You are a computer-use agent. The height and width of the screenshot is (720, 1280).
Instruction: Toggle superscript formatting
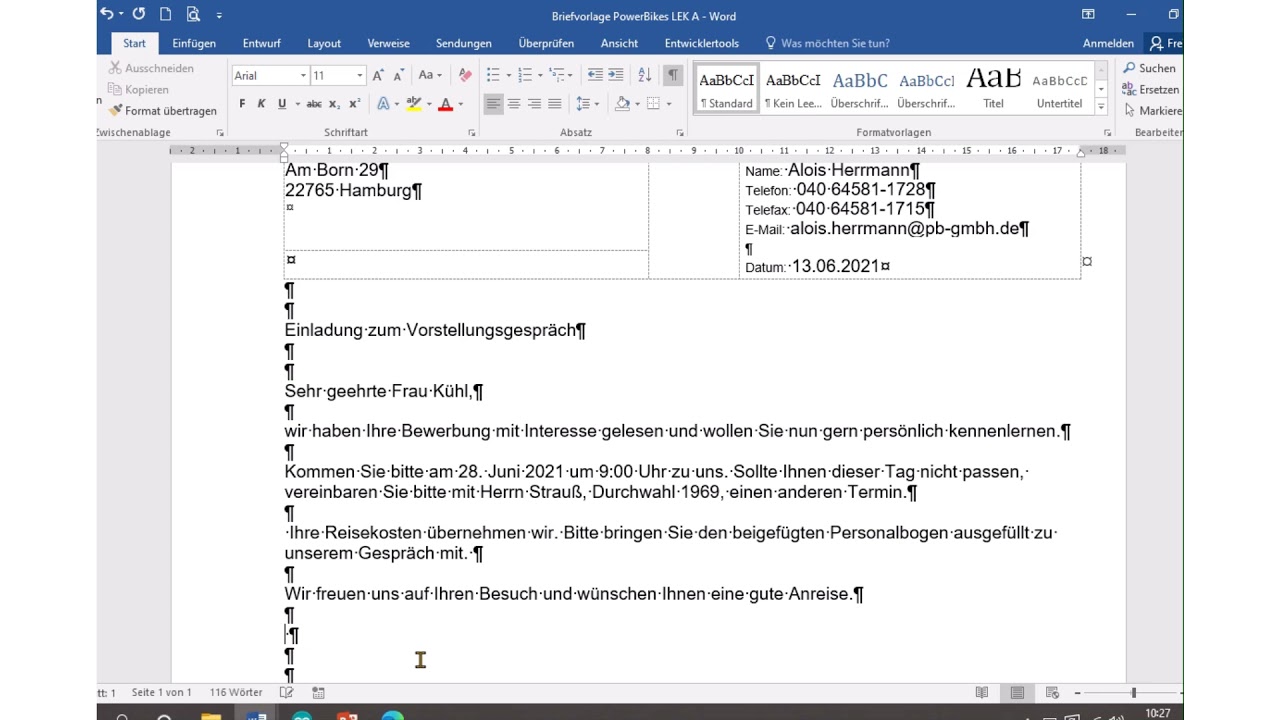coord(354,104)
